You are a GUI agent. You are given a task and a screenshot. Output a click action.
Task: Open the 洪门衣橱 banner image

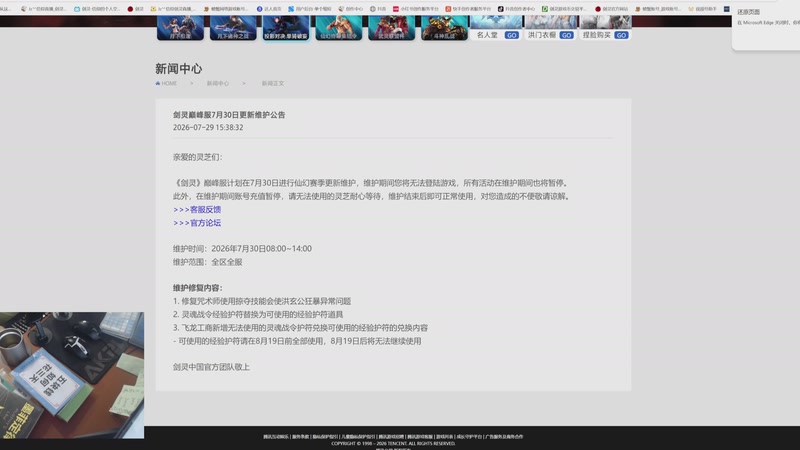coord(552,22)
